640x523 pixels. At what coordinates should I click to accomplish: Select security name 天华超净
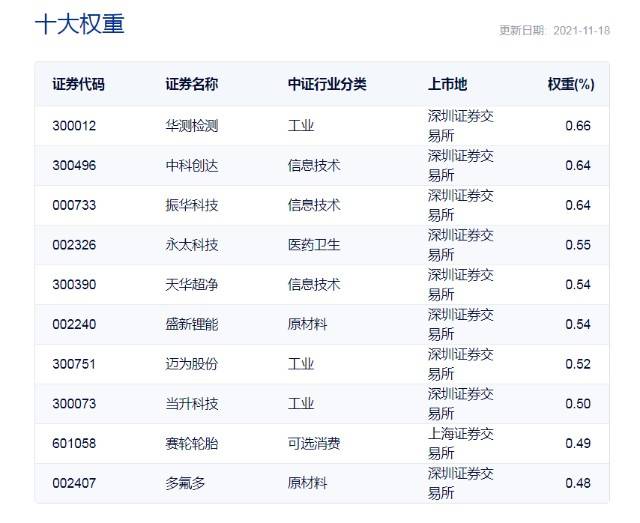click(x=191, y=285)
